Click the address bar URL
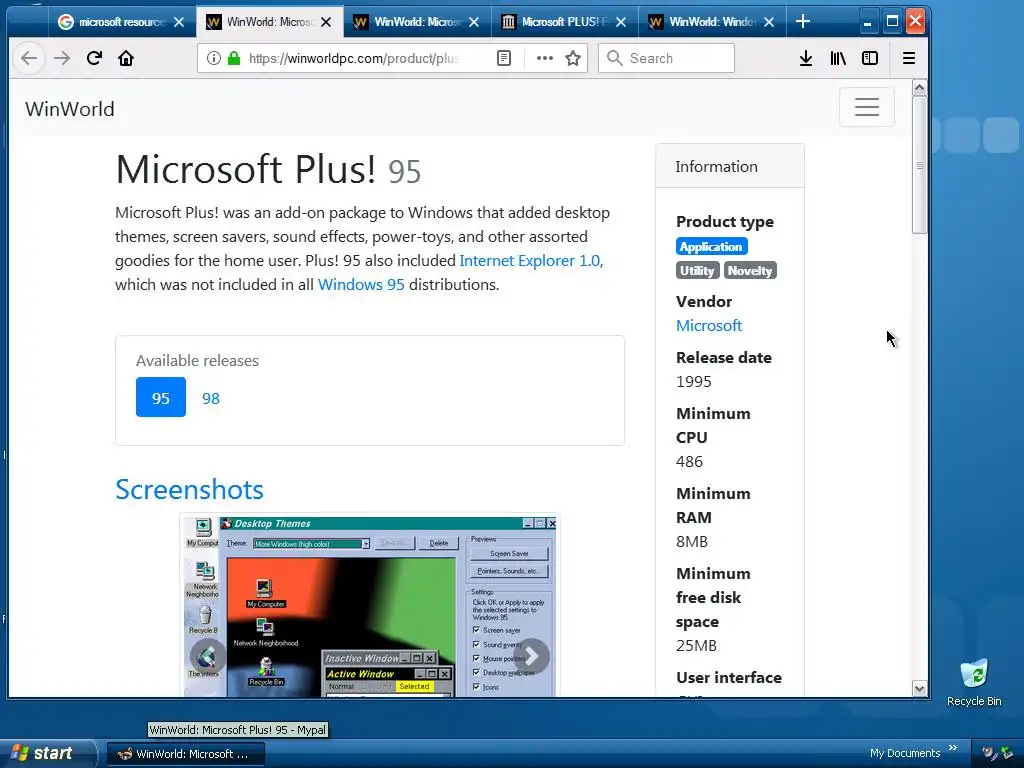This screenshot has height=768, width=1024. point(355,58)
